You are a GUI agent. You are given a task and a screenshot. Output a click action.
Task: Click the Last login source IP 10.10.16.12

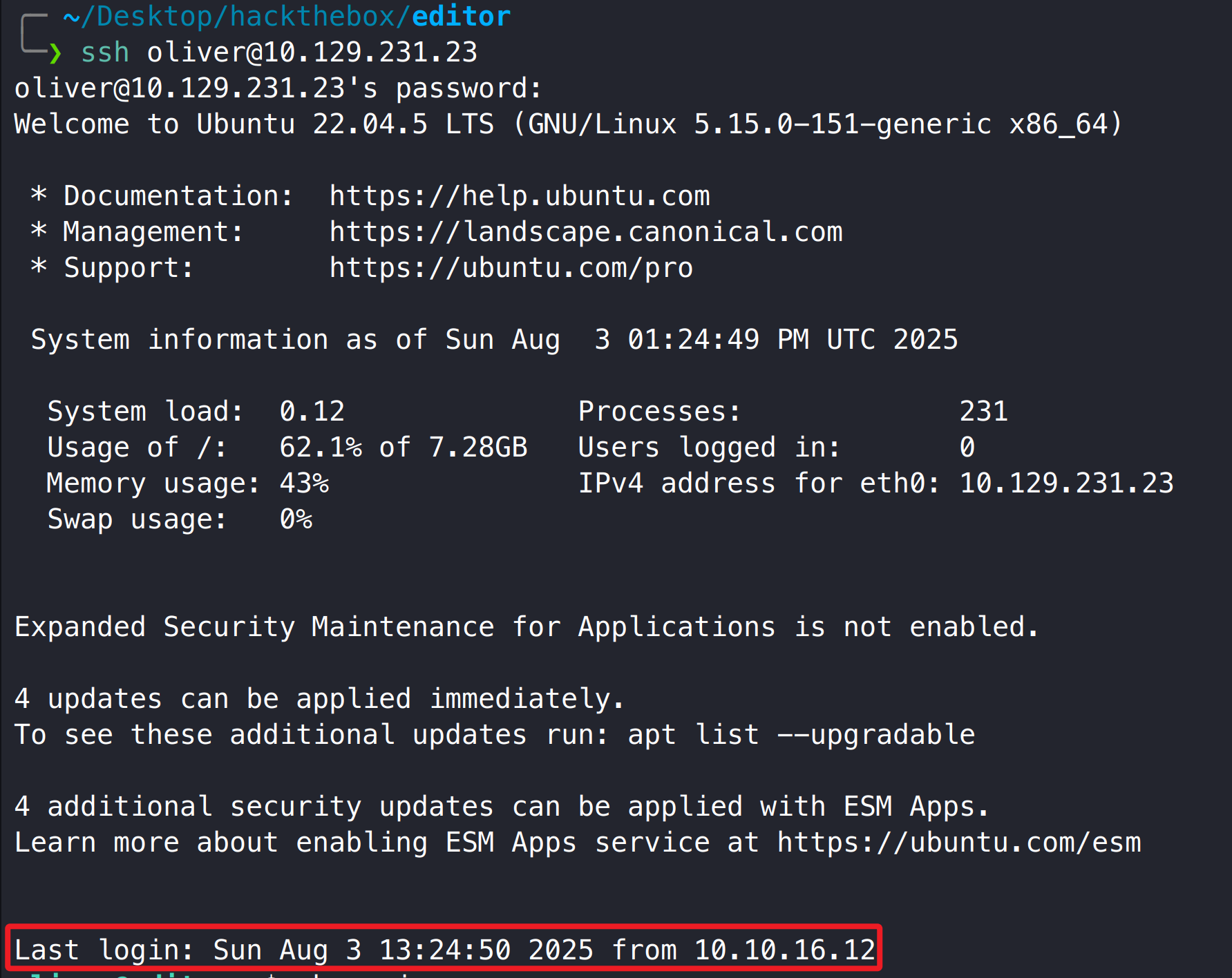point(784,950)
